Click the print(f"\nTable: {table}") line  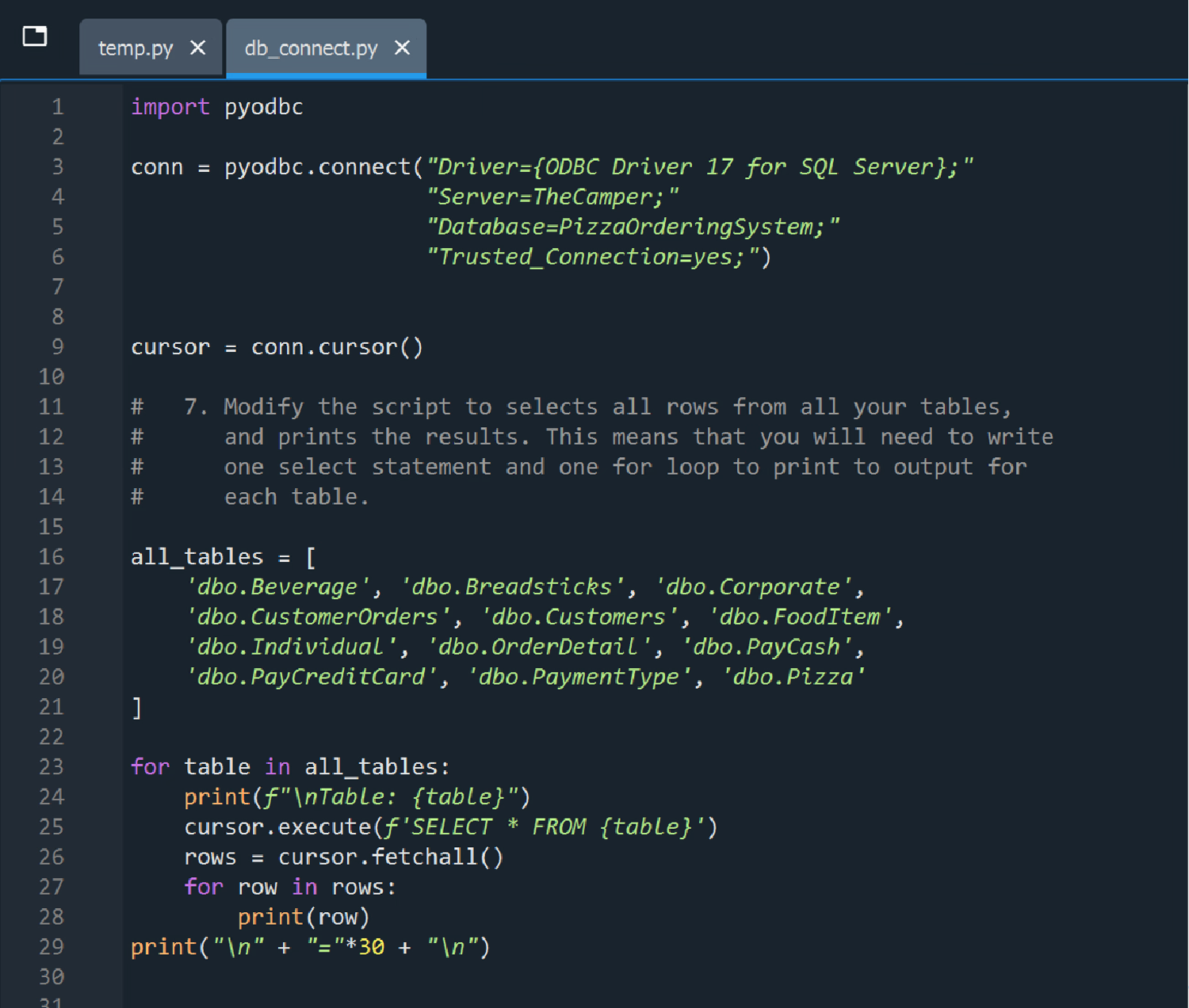pos(357,797)
